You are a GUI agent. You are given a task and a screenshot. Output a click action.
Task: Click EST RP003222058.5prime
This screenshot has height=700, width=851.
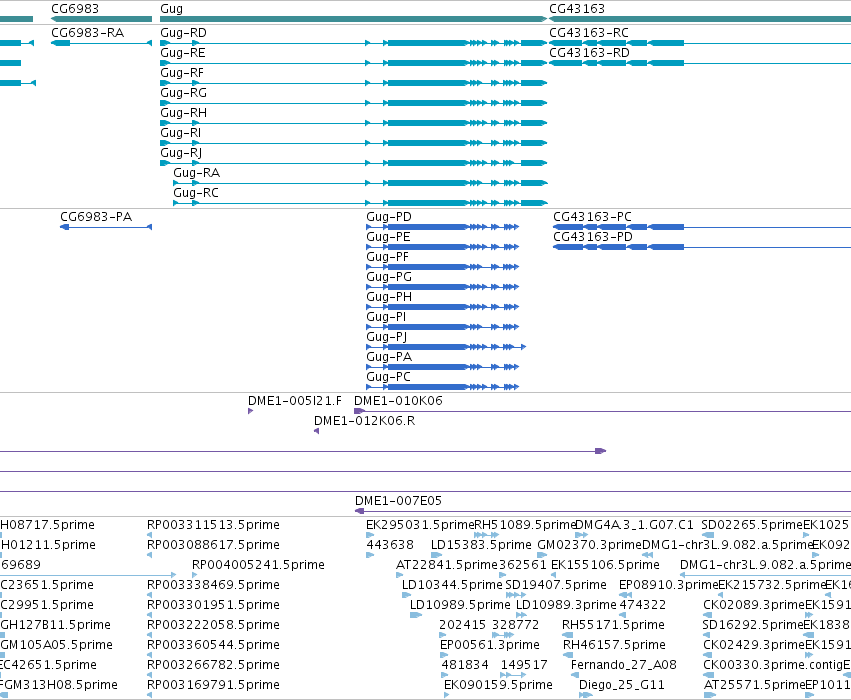213,625
